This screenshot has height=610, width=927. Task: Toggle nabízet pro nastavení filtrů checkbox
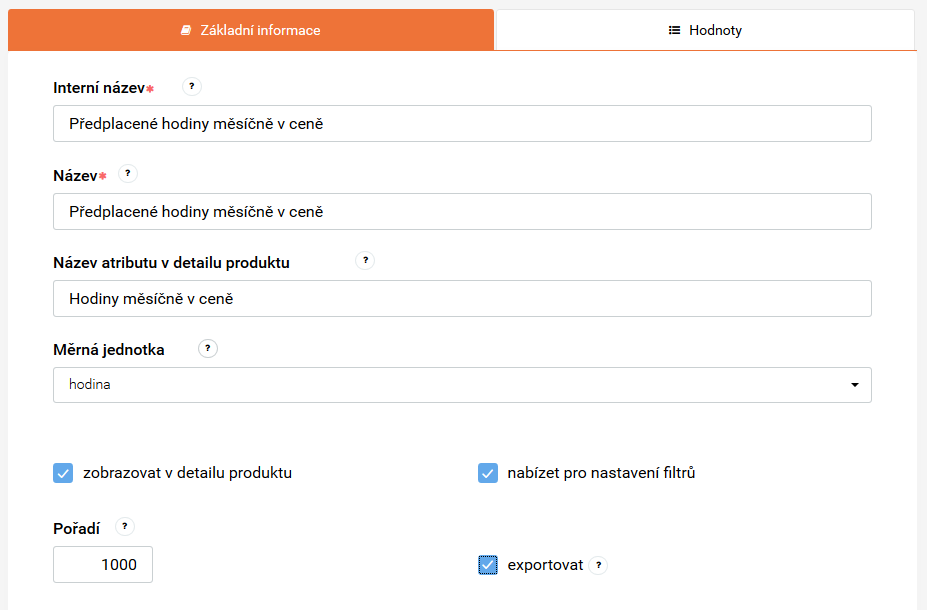pos(488,473)
